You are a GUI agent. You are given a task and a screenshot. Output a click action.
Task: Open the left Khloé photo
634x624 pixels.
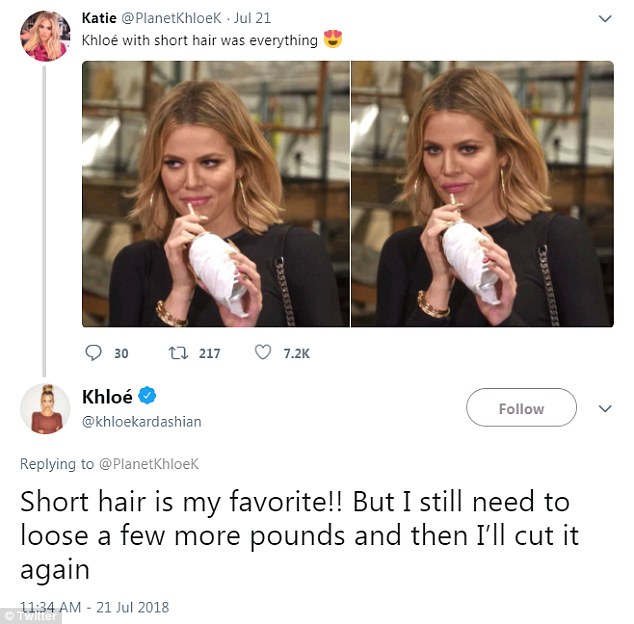pyautogui.click(x=216, y=194)
